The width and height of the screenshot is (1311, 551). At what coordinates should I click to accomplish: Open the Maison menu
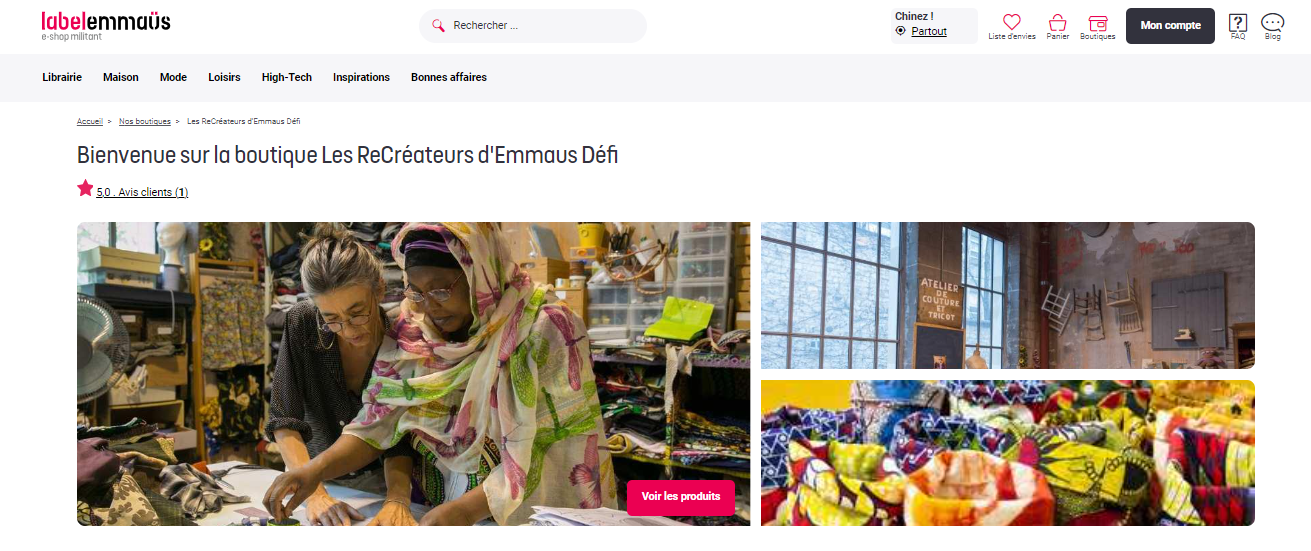121,77
